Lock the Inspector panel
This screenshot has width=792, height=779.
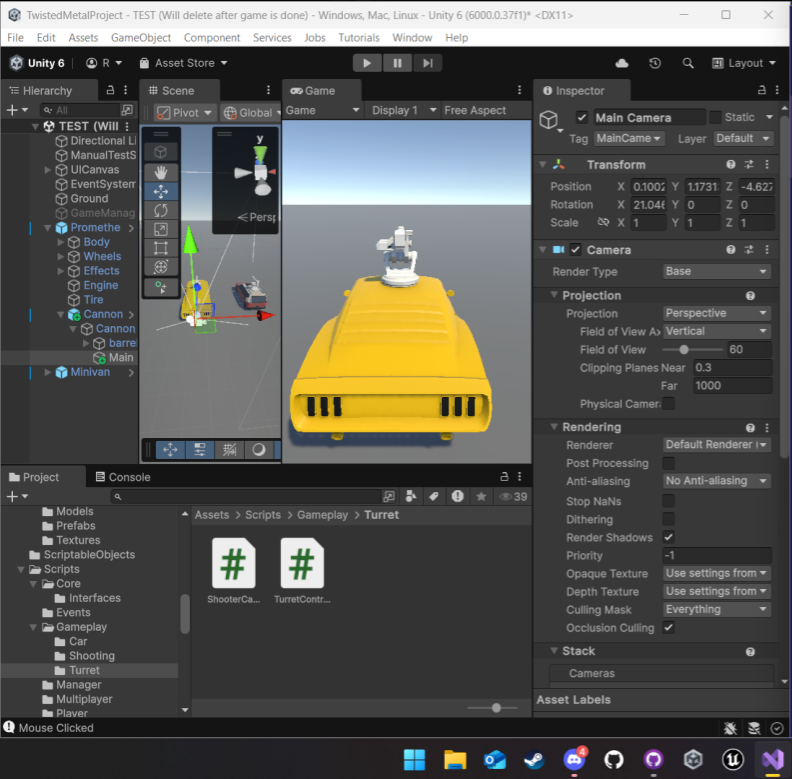coord(761,90)
